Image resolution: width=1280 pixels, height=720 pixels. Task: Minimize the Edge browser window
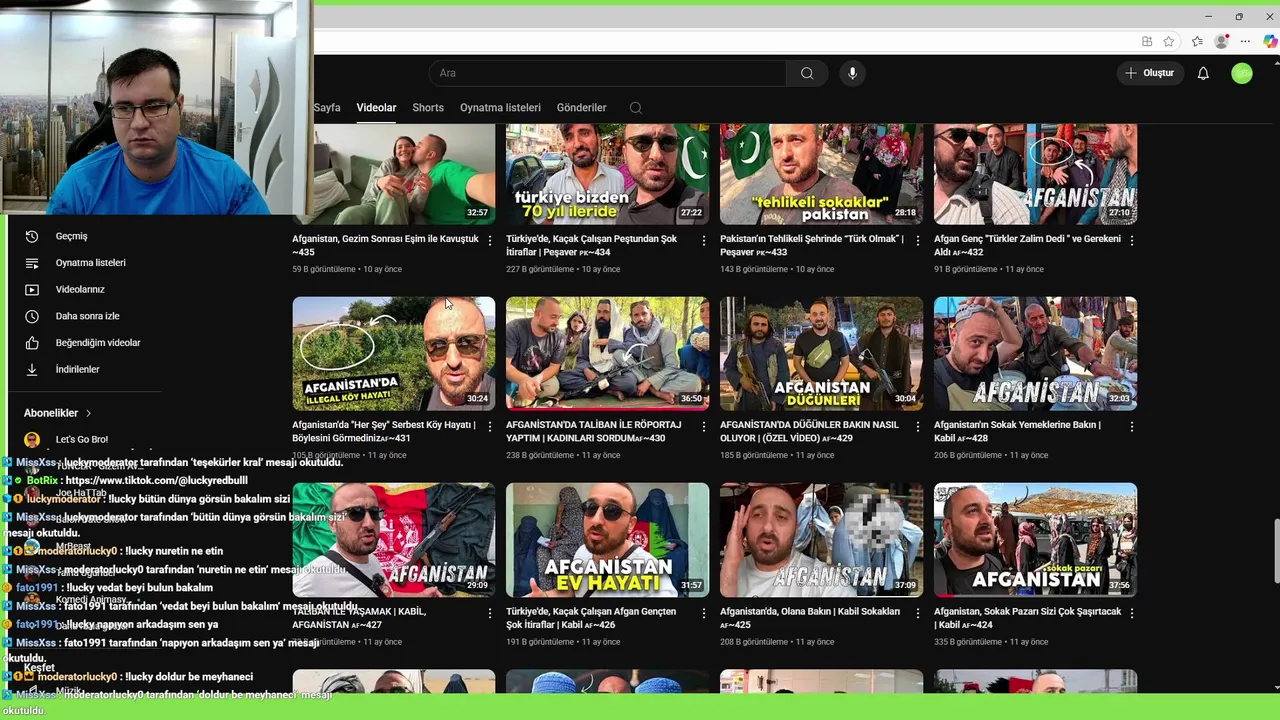(1208, 16)
